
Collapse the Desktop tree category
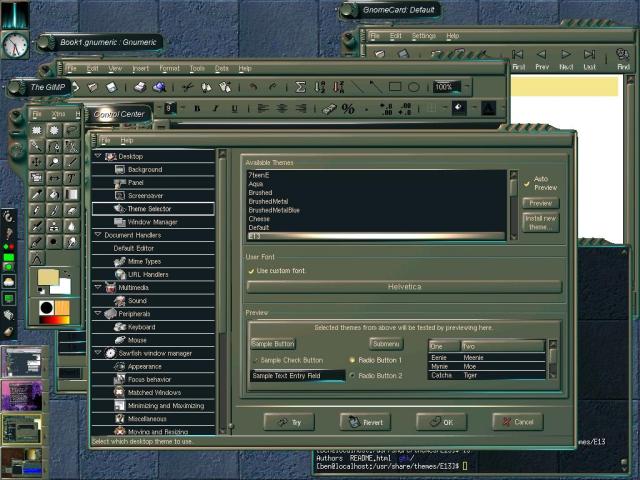[x=98, y=156]
